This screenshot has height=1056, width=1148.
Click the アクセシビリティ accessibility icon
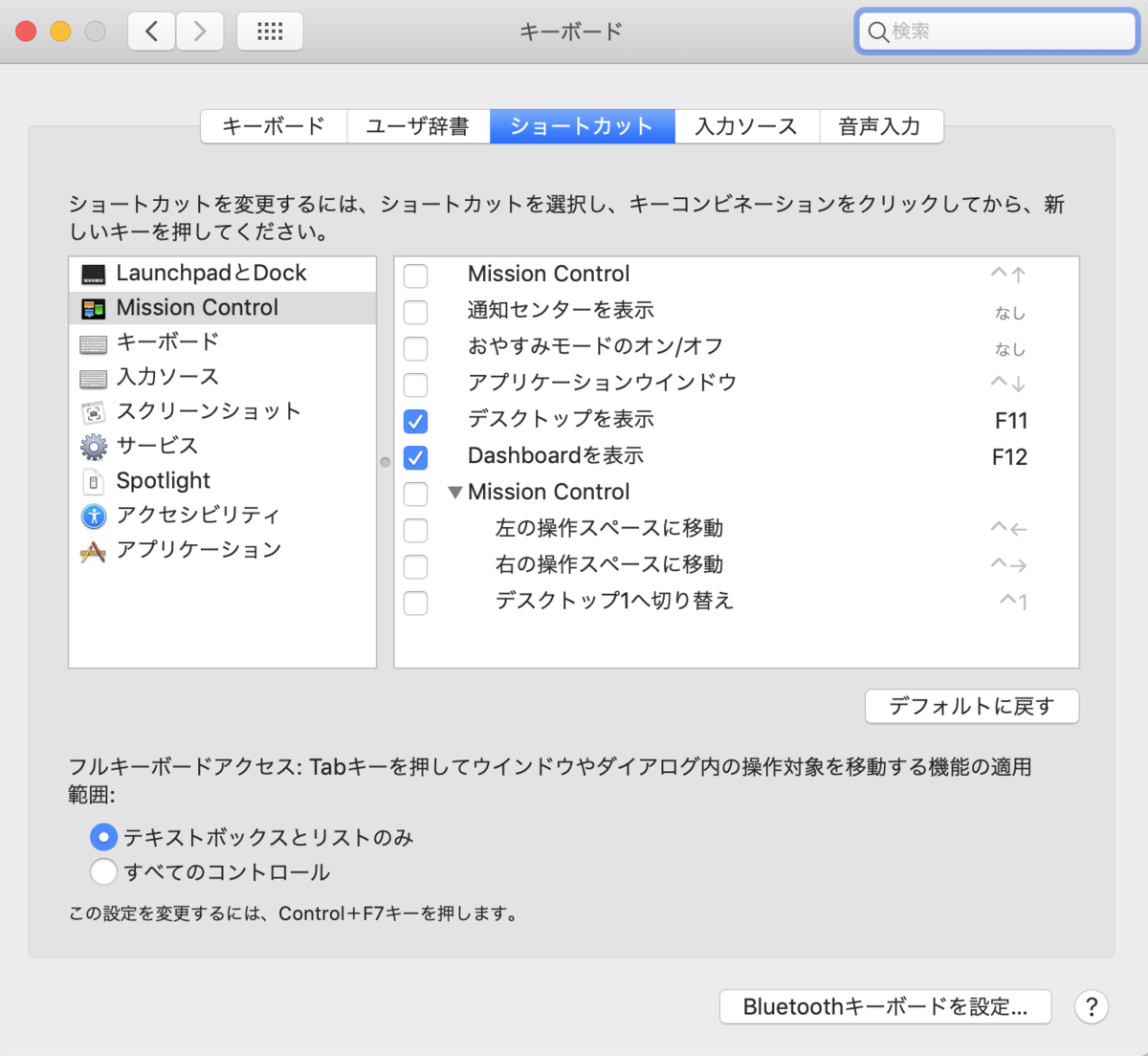[x=94, y=517]
